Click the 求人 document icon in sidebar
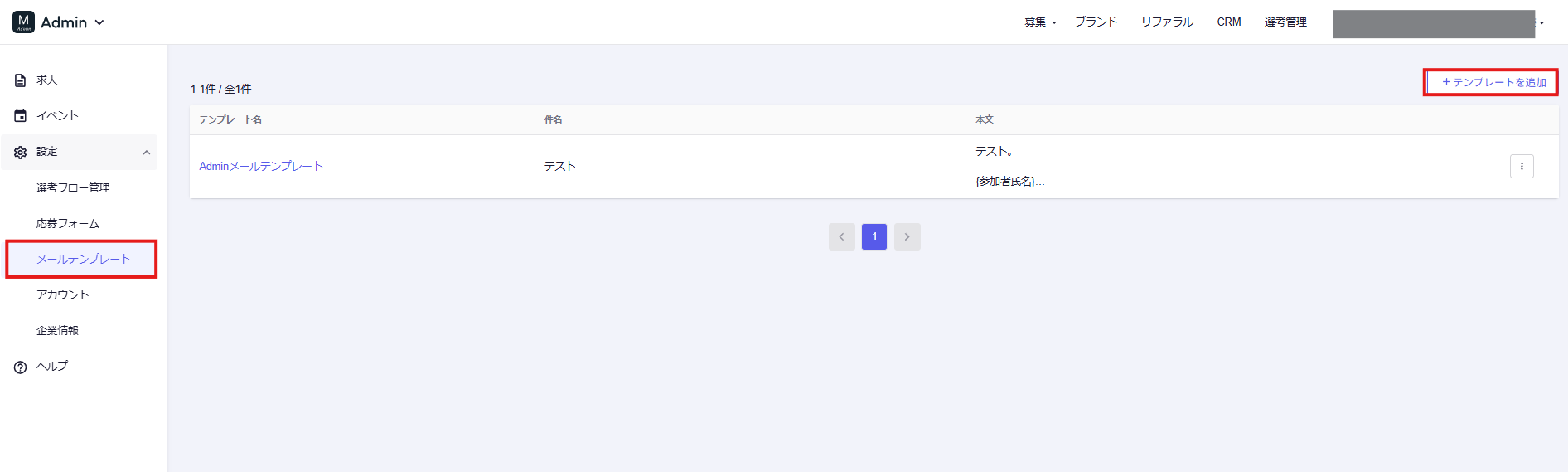Screen dimensions: 1568x472 point(21,80)
